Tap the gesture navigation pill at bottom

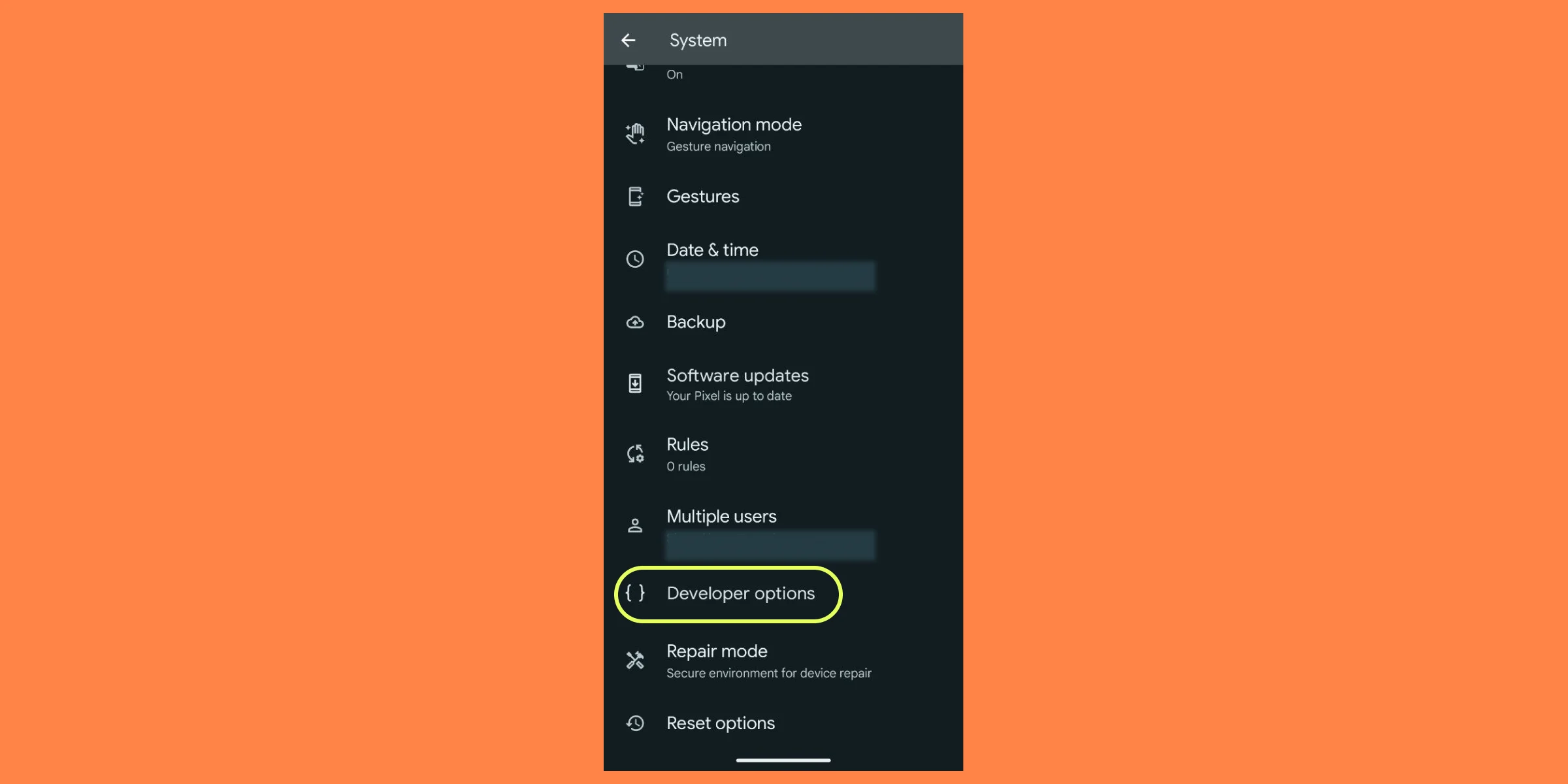click(783, 760)
